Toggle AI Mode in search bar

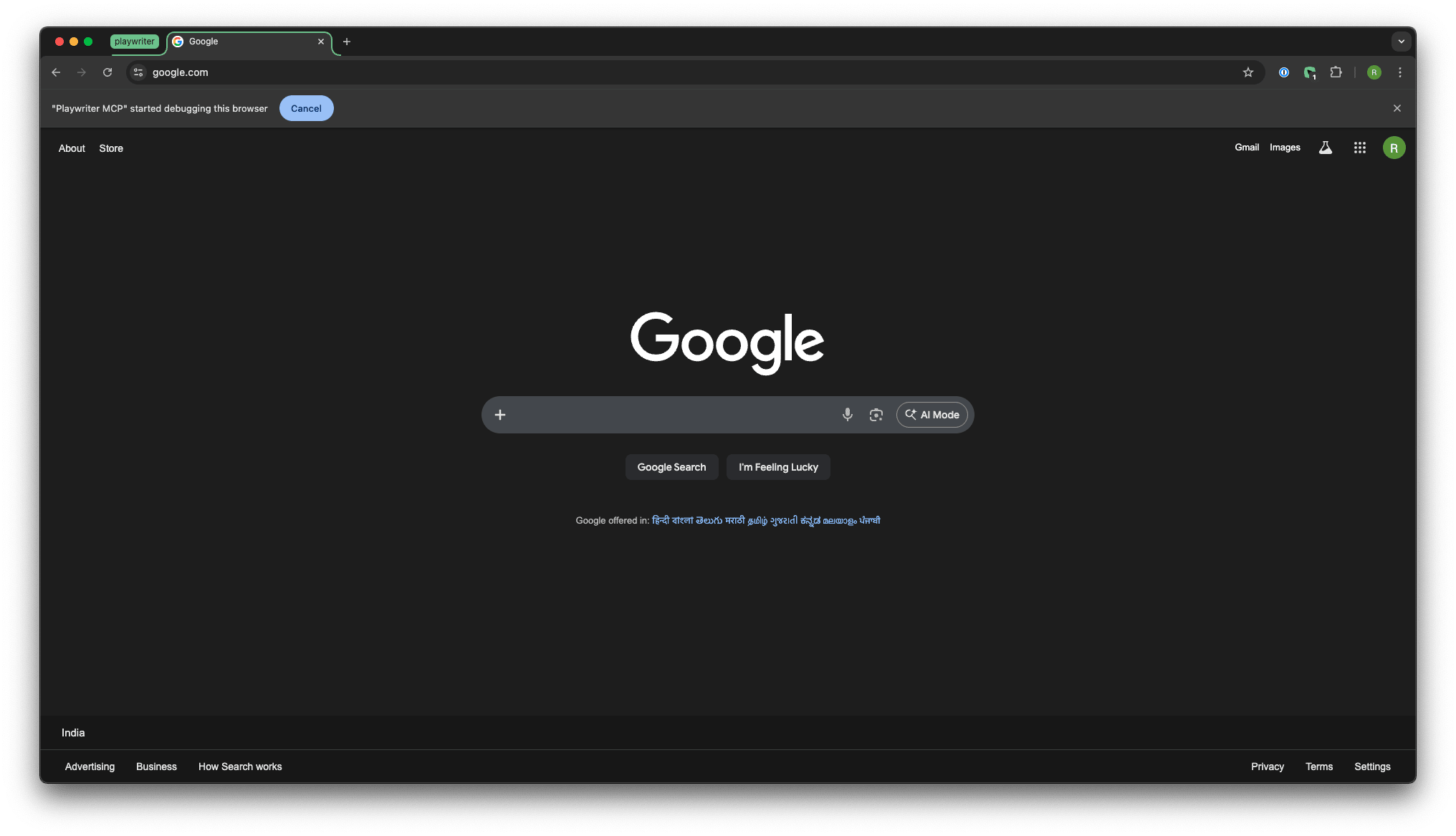(931, 415)
